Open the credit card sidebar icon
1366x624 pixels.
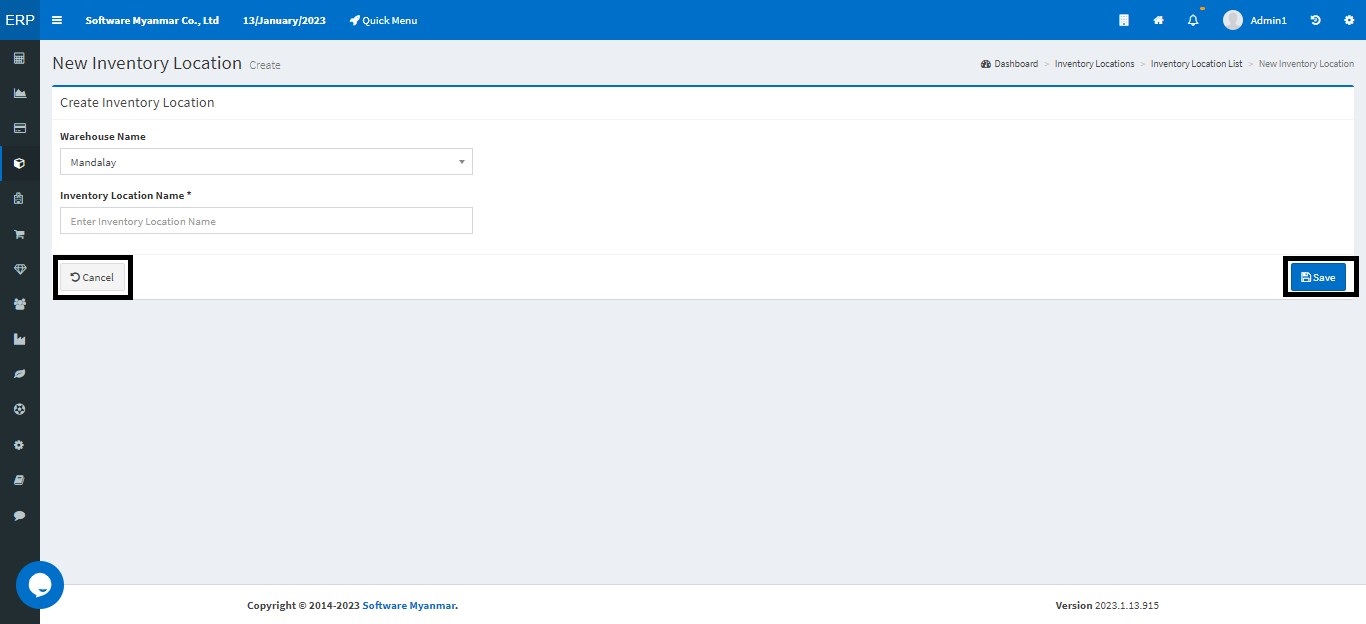19,129
